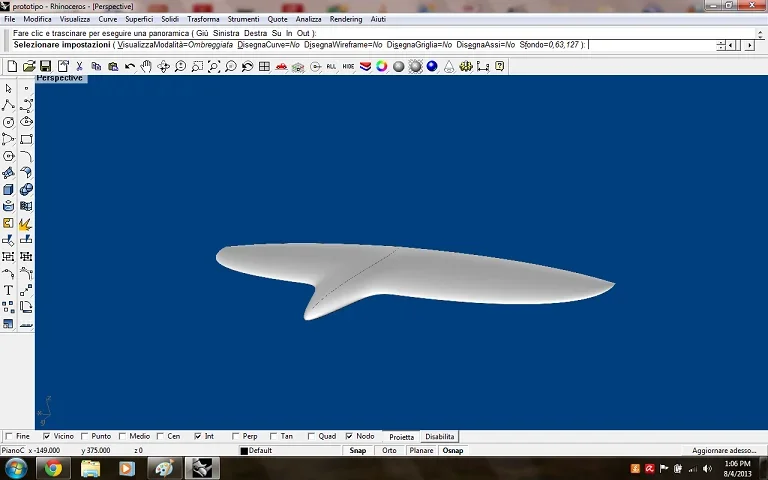Click the Undo arrow icon
Image resolution: width=768 pixels, height=480 pixels.
130,66
